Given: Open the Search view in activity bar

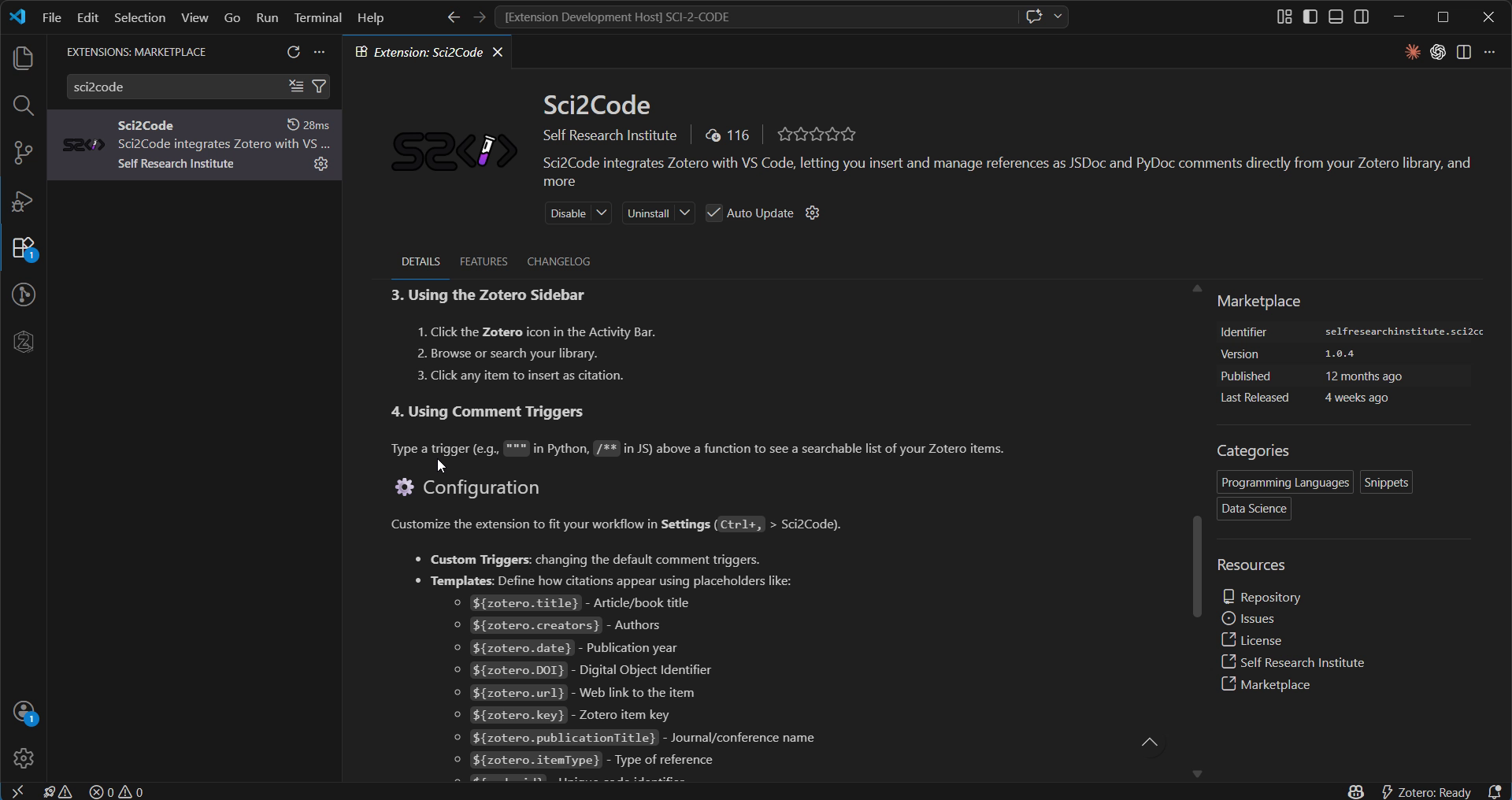Looking at the screenshot, I should pos(24,106).
